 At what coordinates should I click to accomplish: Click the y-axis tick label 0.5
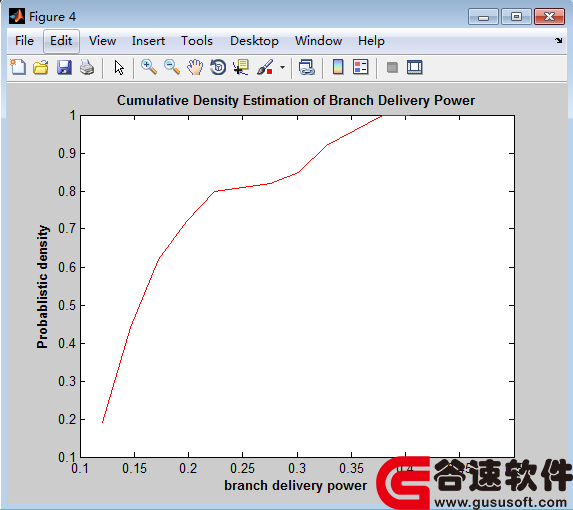coord(67,305)
